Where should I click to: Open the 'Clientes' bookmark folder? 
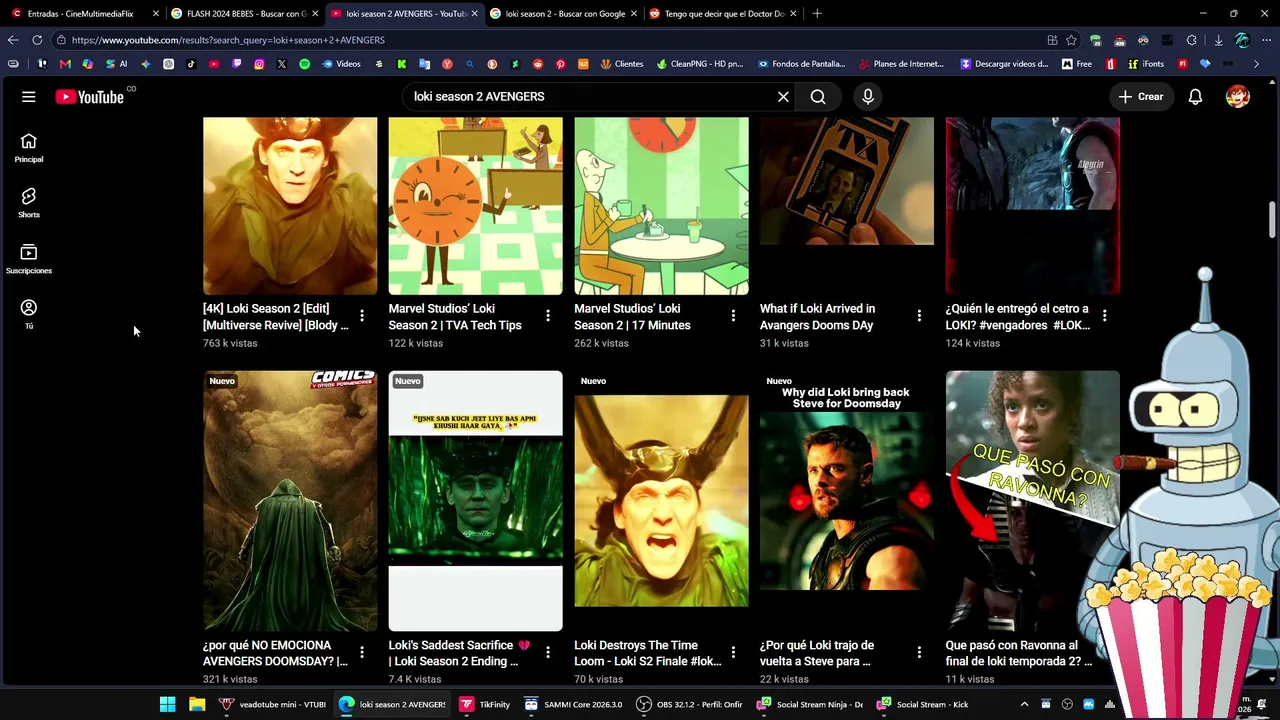tap(622, 64)
